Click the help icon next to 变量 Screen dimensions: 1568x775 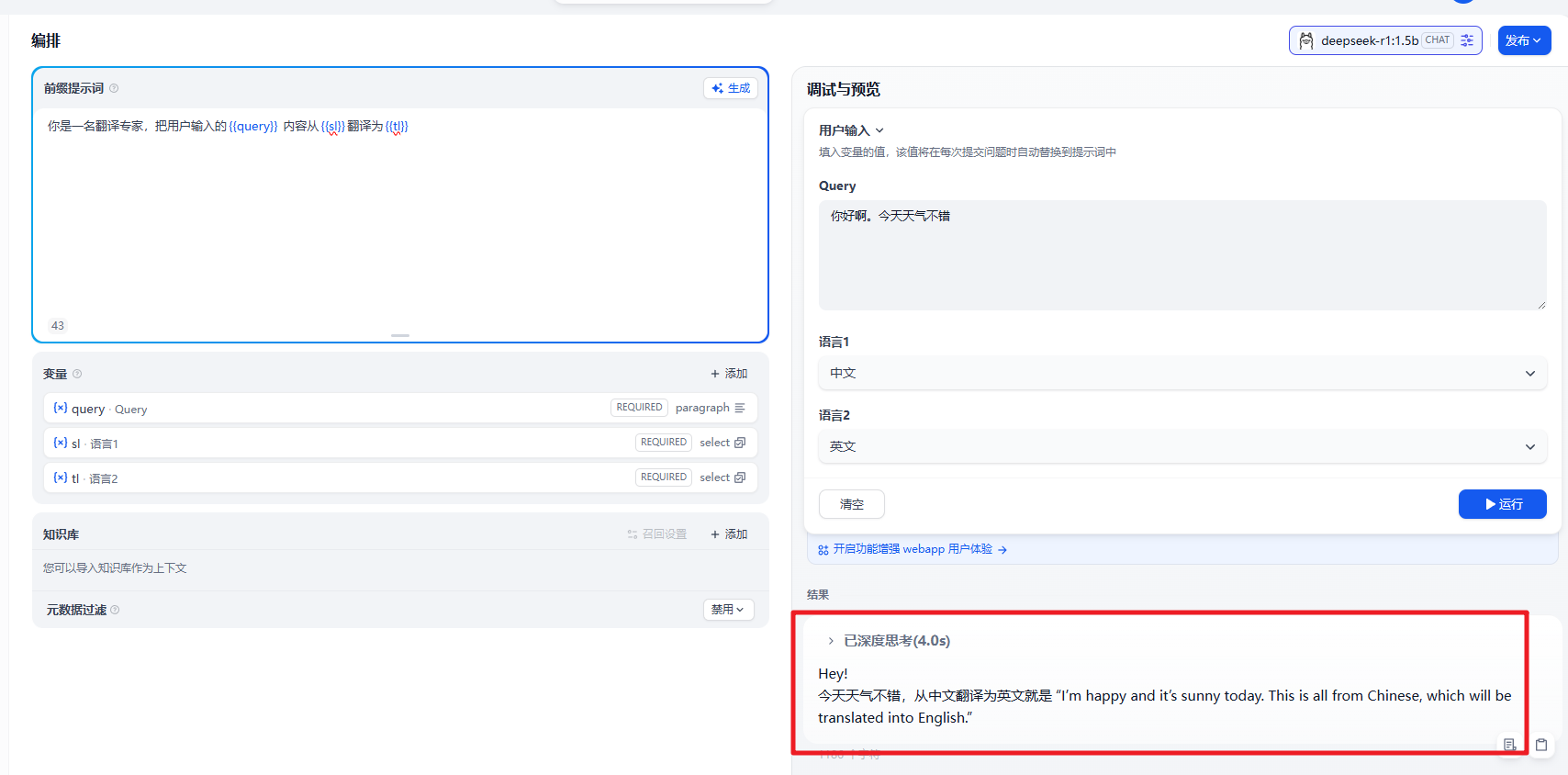77,374
